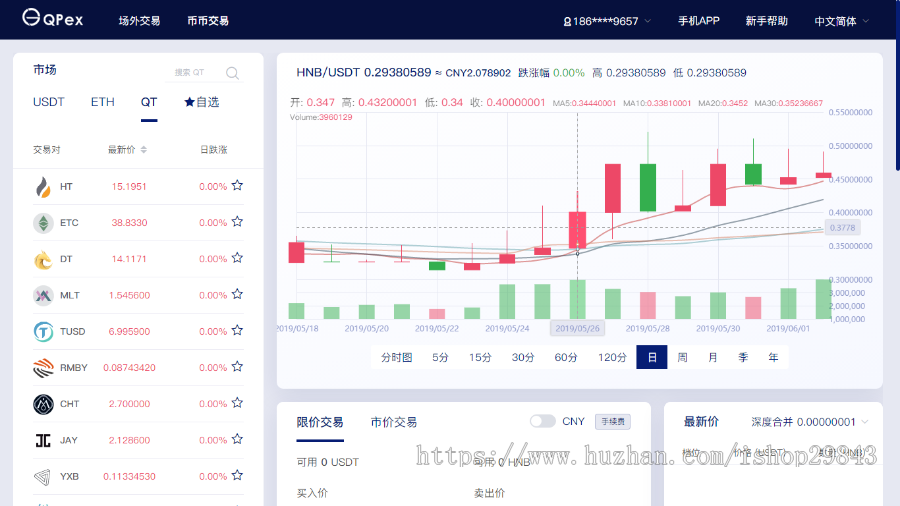Select 月 monthly chart interval
The image size is (900, 506).
[713, 357]
